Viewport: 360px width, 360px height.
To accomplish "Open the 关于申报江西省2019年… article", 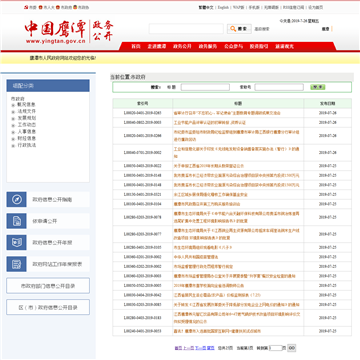I will pyautogui.click(x=209, y=166).
